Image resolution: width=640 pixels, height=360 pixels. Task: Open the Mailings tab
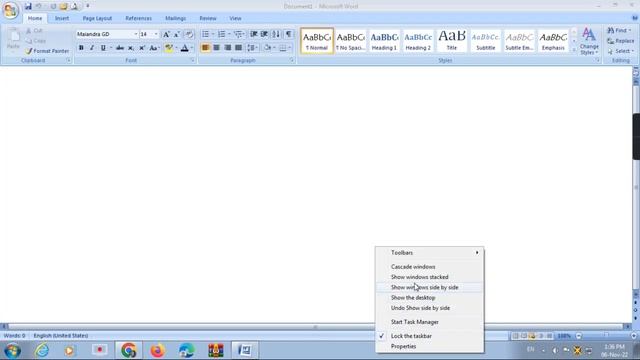click(x=176, y=18)
